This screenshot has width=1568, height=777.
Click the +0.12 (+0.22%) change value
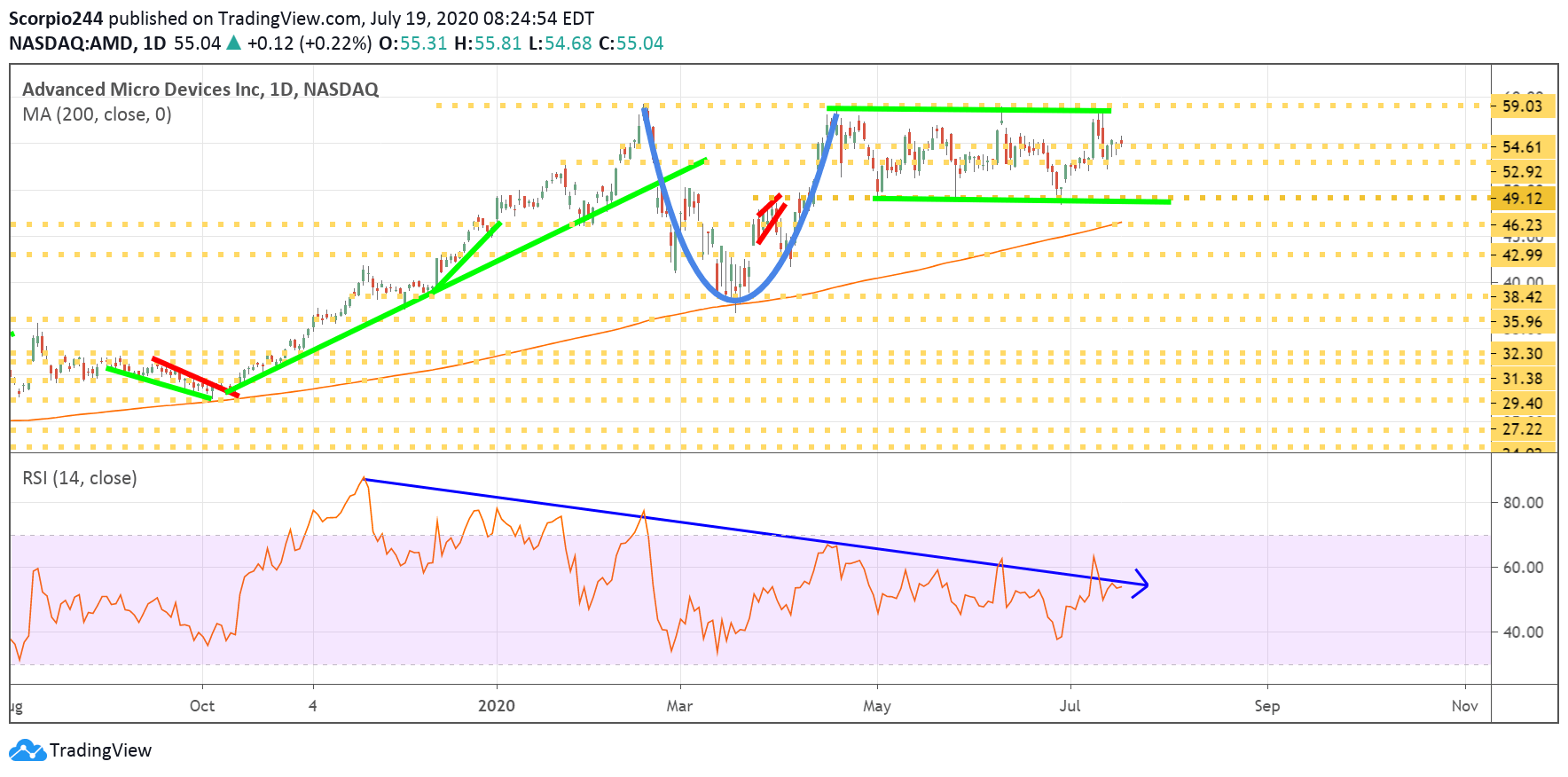tap(310, 43)
